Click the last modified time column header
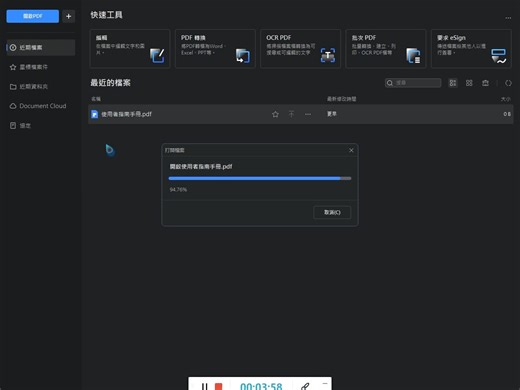 coord(341,99)
